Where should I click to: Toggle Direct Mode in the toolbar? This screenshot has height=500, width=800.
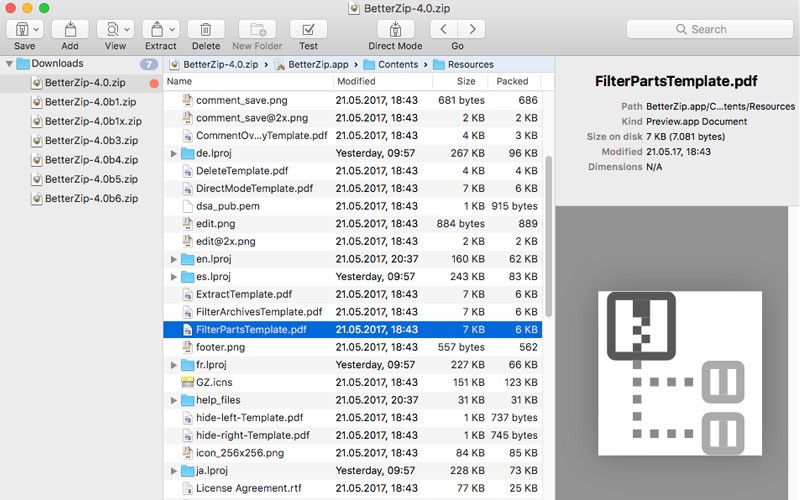coord(395,30)
